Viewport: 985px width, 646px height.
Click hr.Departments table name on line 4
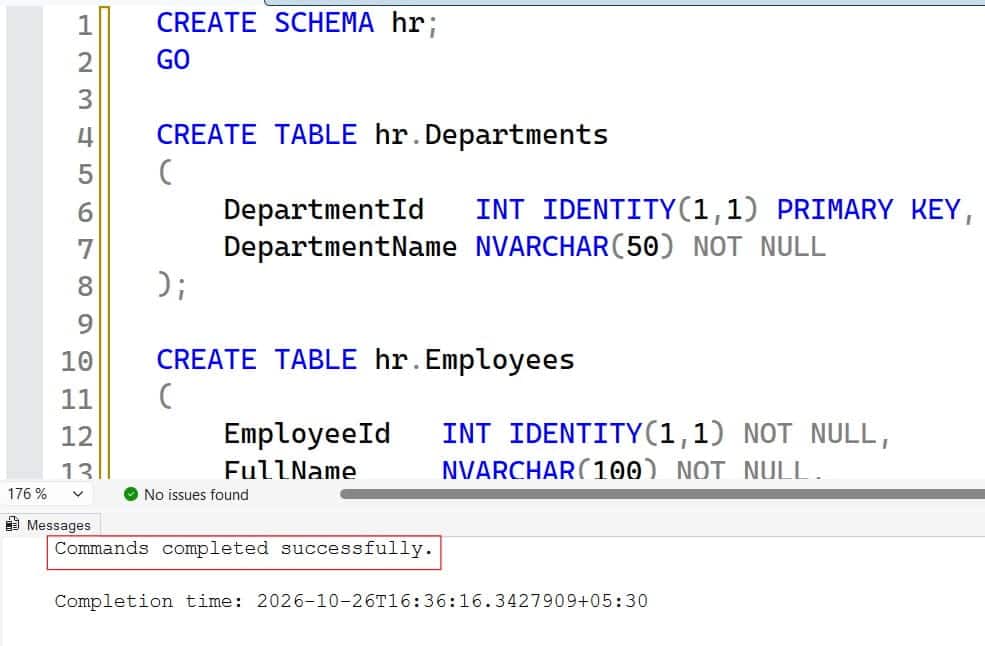coord(491,135)
